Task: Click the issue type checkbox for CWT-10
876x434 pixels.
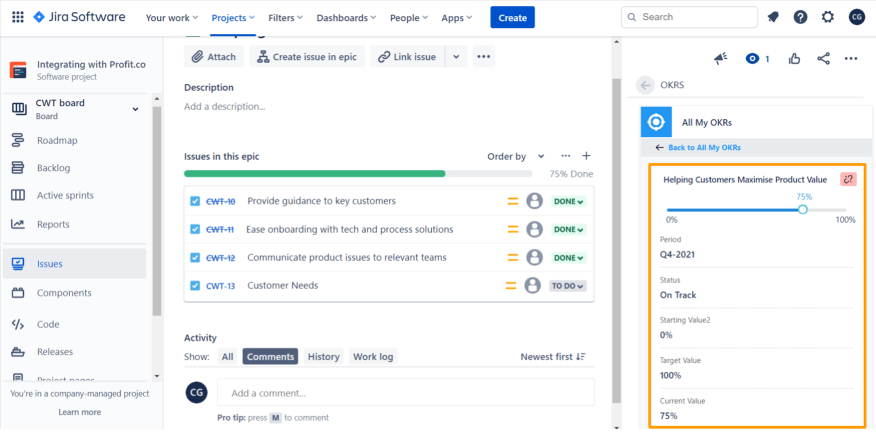Action: (195, 201)
